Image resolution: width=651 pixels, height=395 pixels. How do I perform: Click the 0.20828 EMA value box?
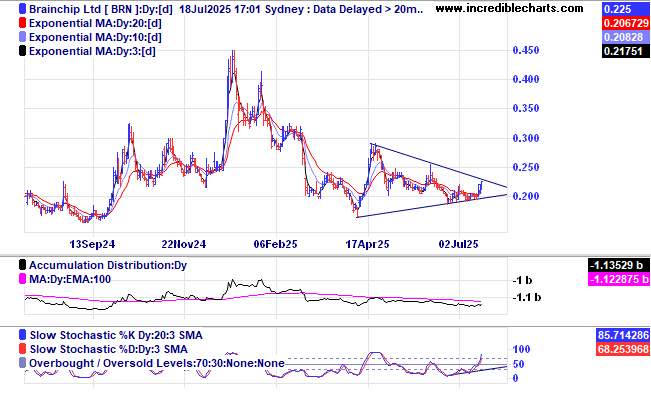626,37
